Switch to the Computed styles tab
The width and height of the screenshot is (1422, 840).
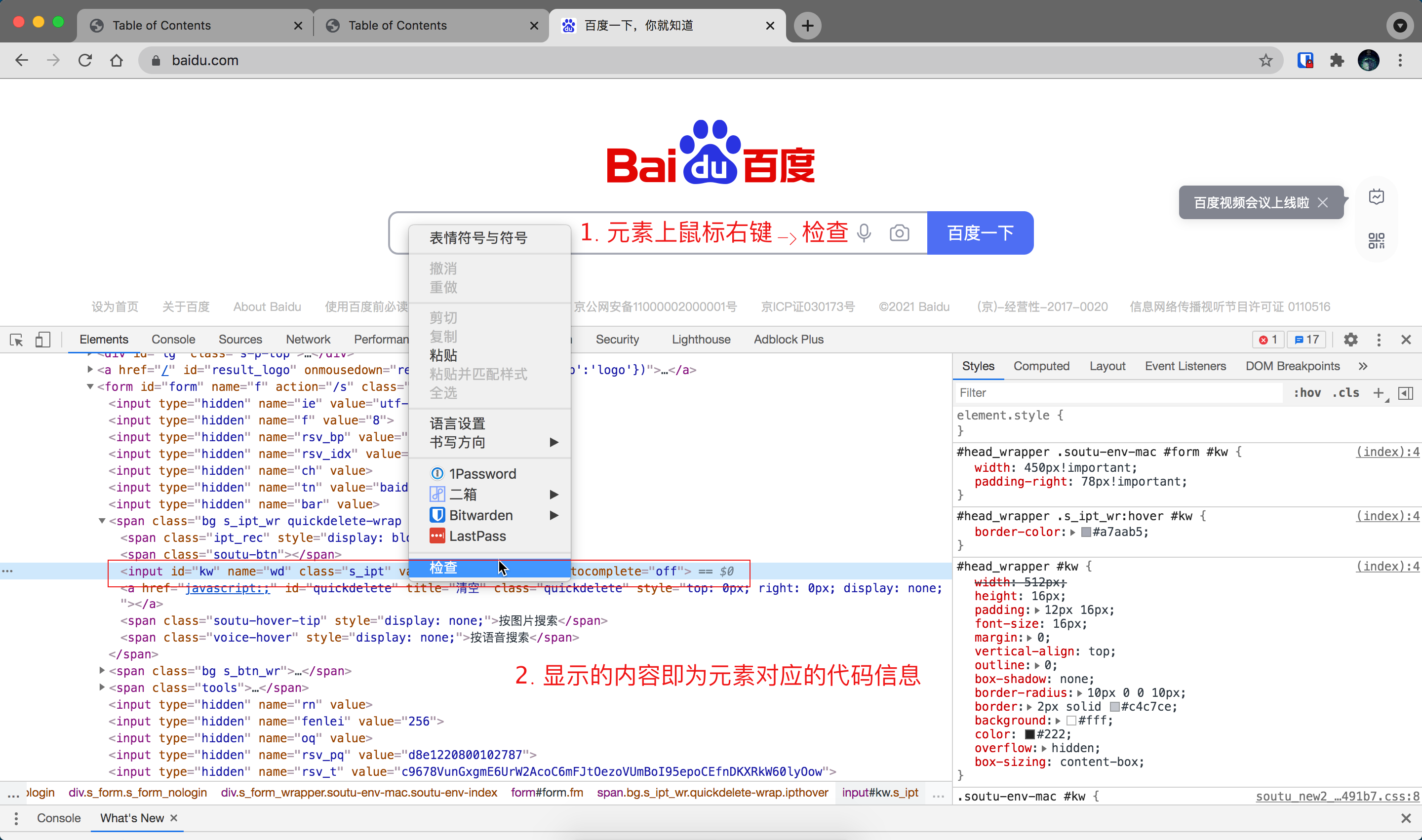[x=1041, y=366]
